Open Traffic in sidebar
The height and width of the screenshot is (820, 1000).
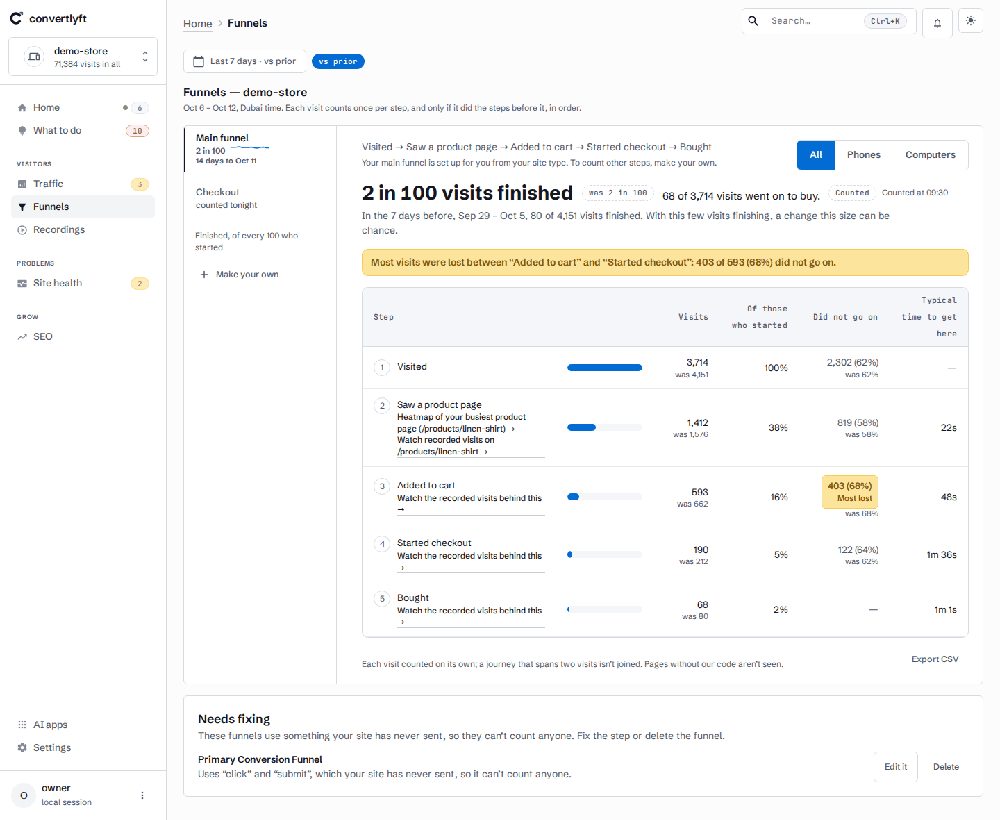click(x=83, y=184)
